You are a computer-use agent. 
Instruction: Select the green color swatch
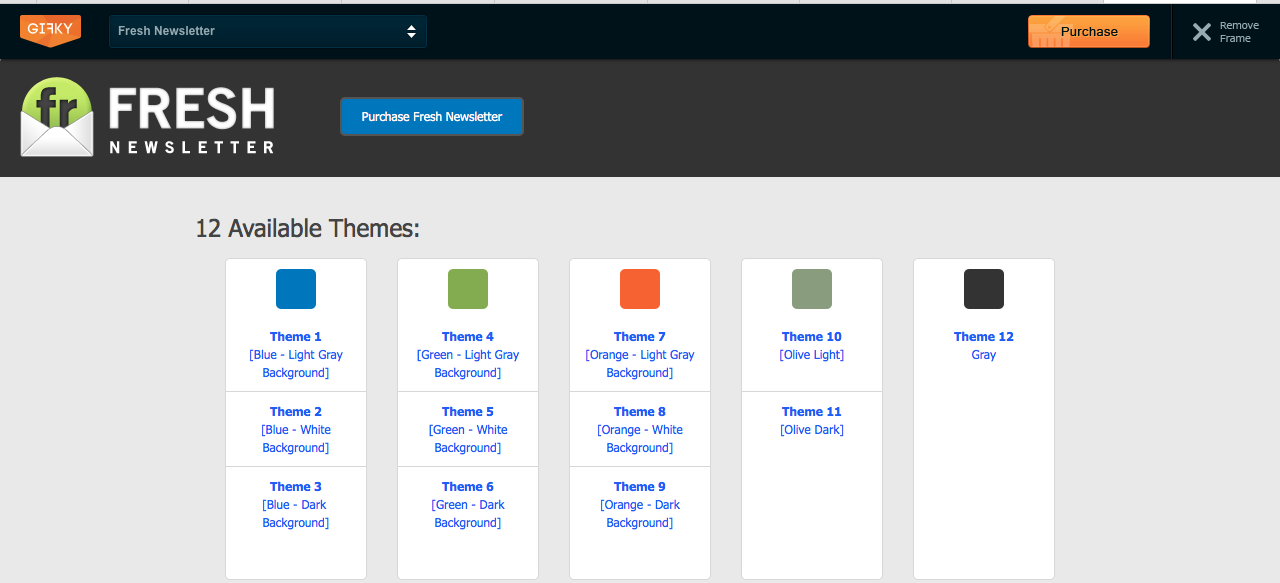click(x=468, y=289)
